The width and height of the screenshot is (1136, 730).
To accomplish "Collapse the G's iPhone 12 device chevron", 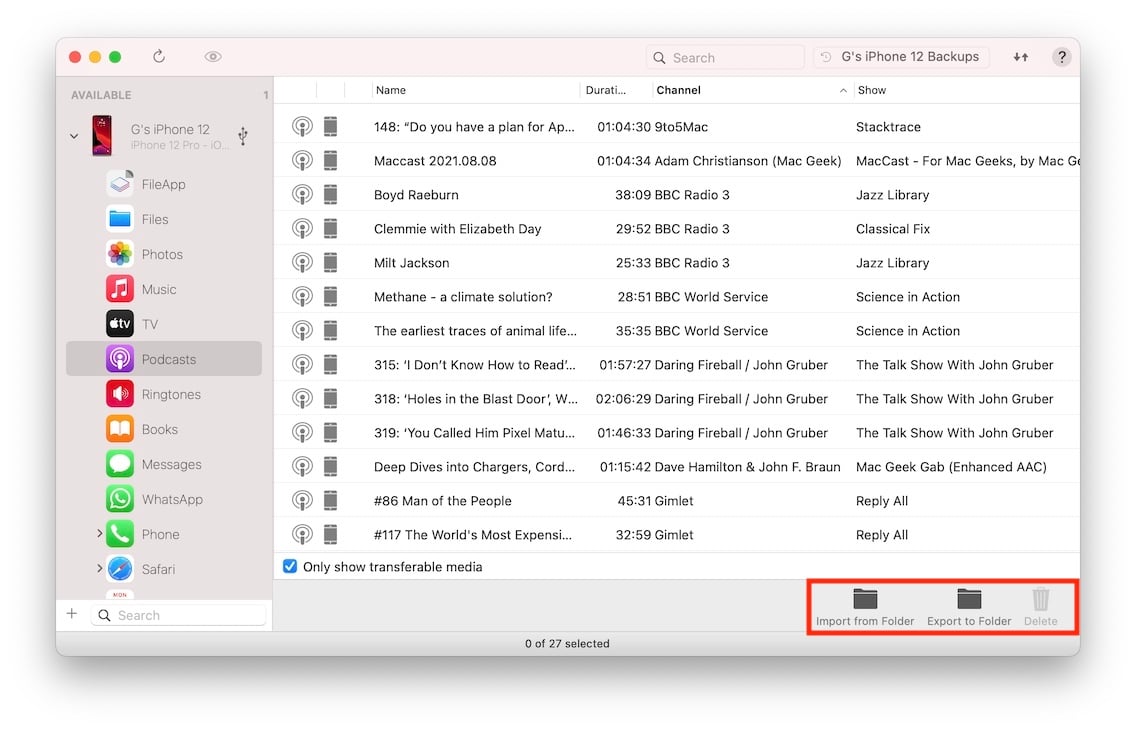I will [x=74, y=135].
